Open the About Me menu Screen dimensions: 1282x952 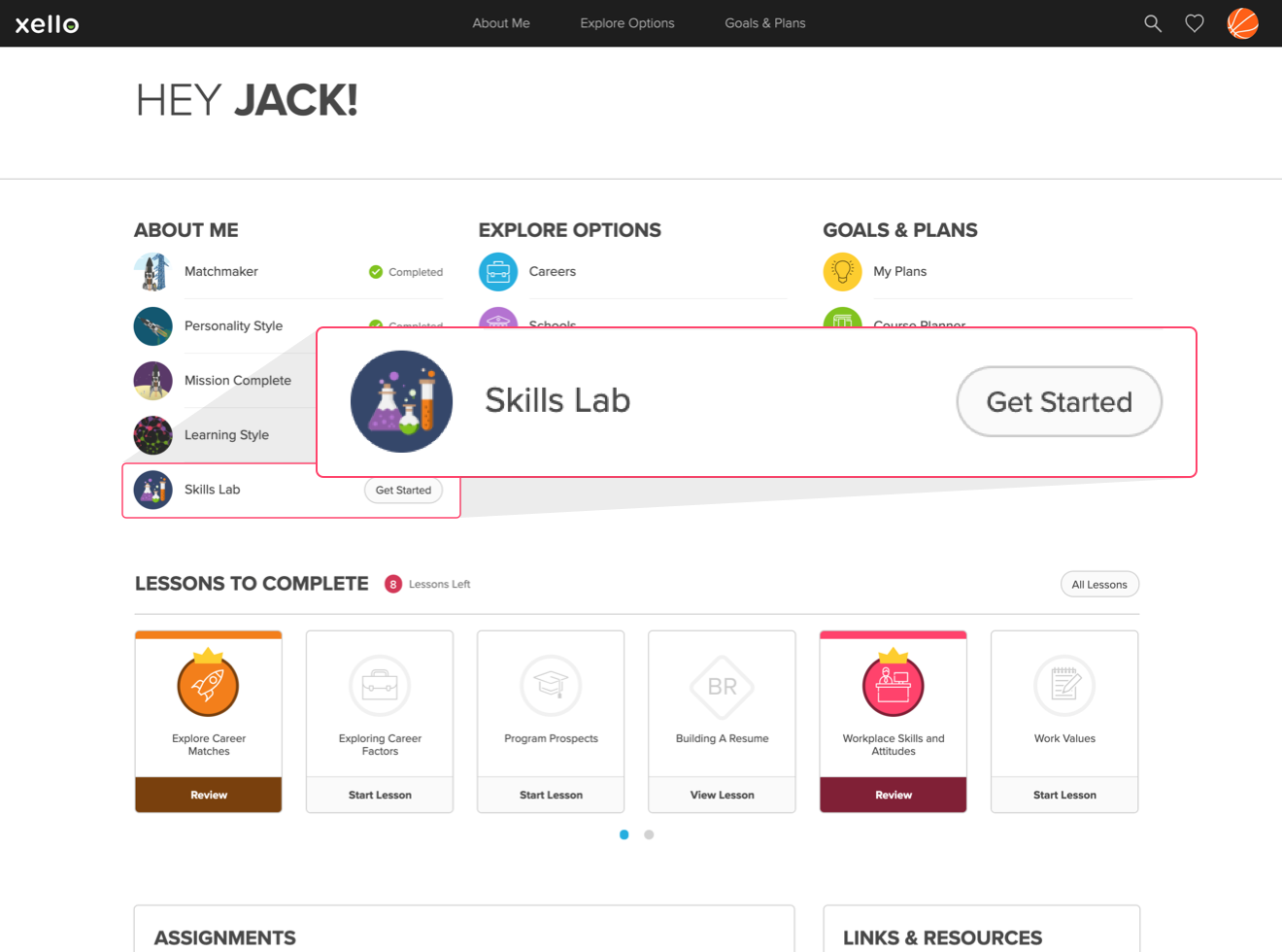click(x=501, y=23)
